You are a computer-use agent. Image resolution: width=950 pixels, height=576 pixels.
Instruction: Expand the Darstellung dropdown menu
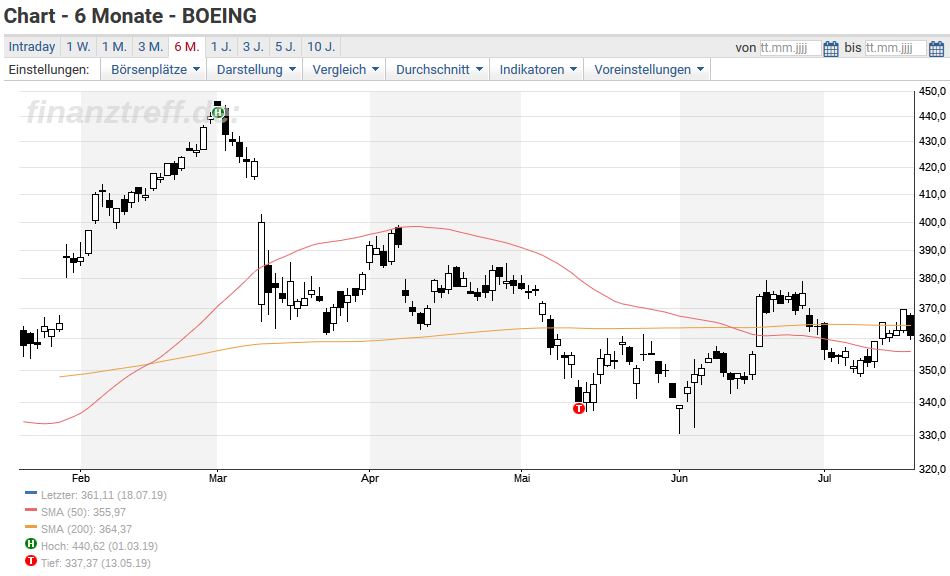click(255, 70)
